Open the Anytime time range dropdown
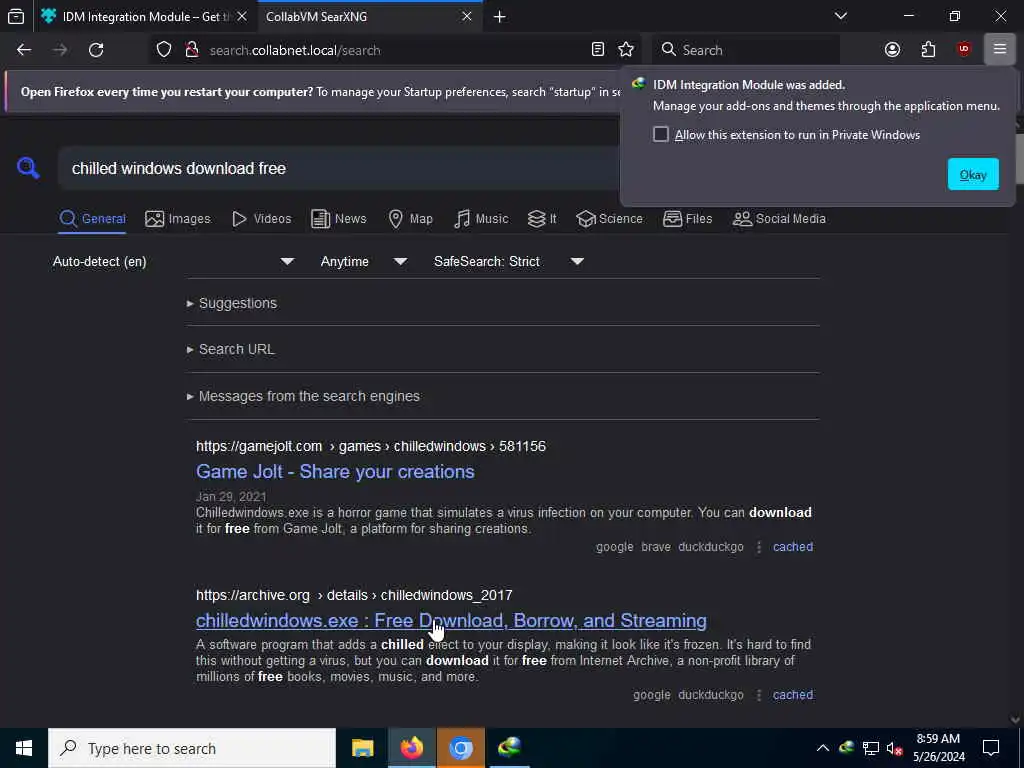Image resolution: width=1024 pixels, height=768 pixels. click(x=364, y=261)
